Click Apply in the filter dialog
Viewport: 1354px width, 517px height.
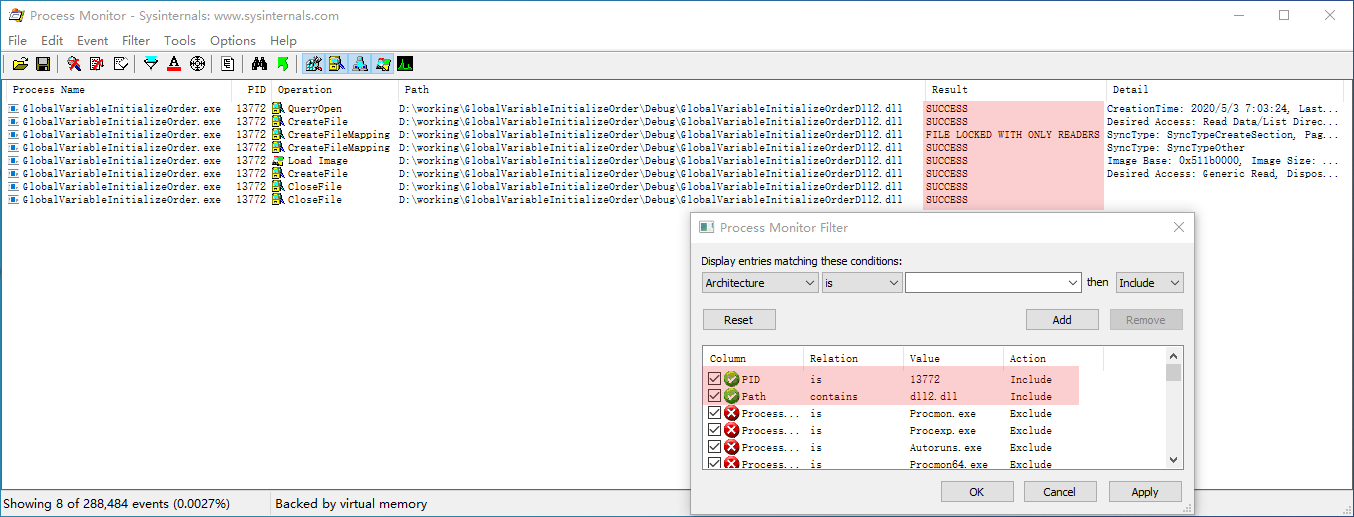pos(1145,492)
